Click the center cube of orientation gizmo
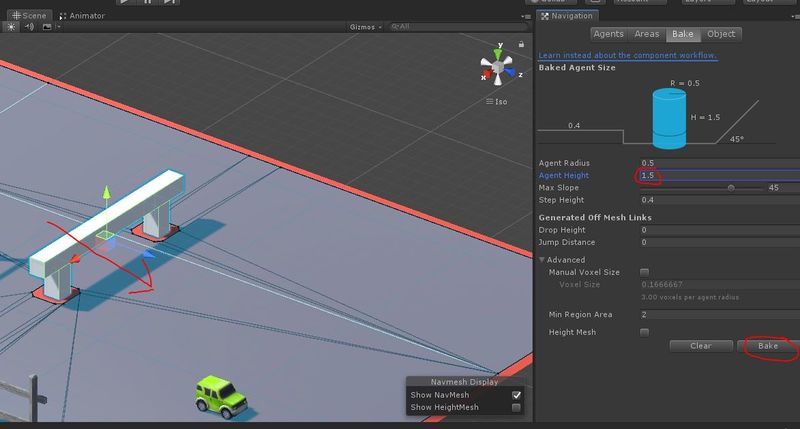This screenshot has height=429, width=800. click(x=498, y=67)
